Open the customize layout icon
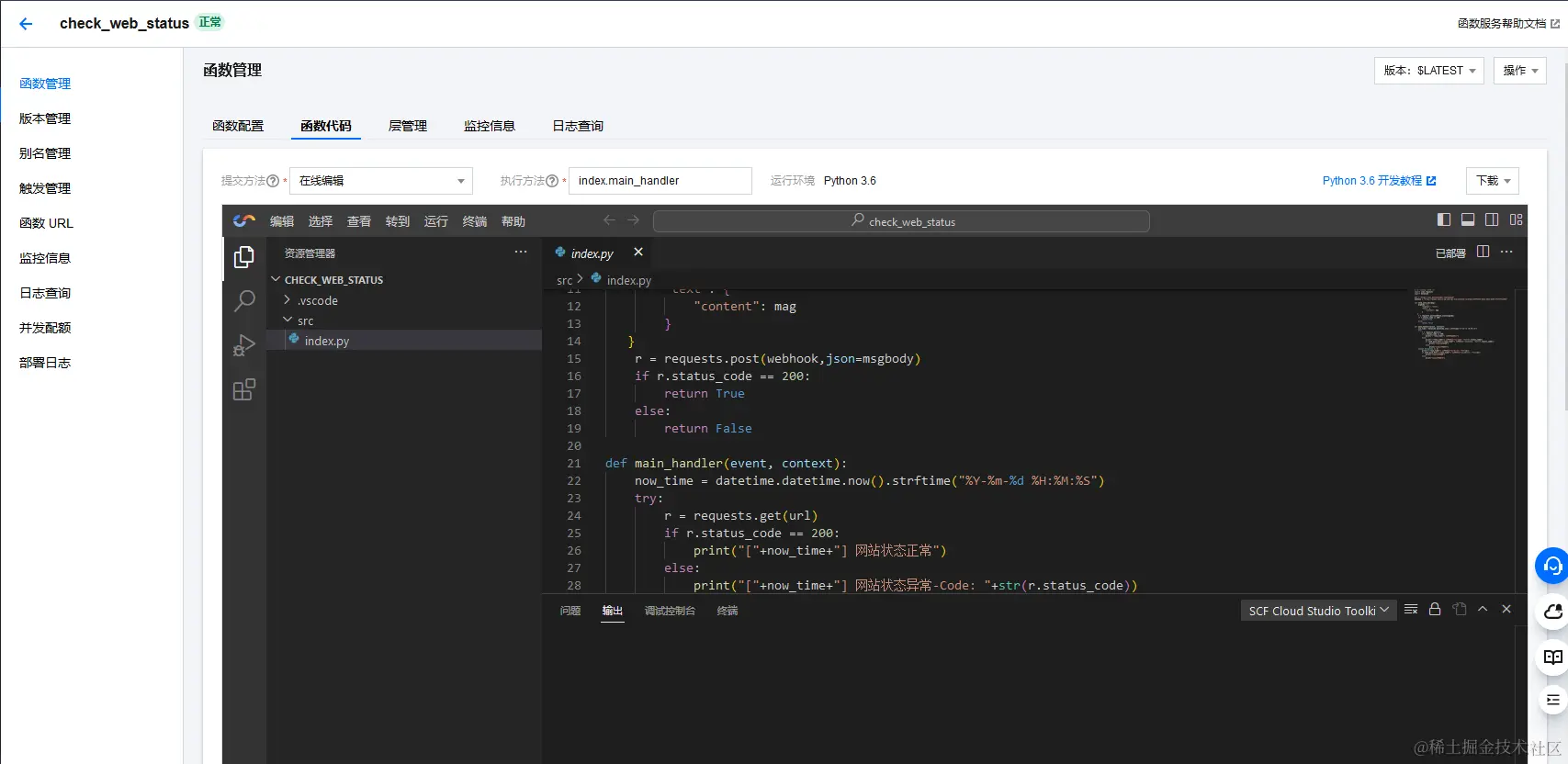The image size is (1568, 764). point(1516,219)
